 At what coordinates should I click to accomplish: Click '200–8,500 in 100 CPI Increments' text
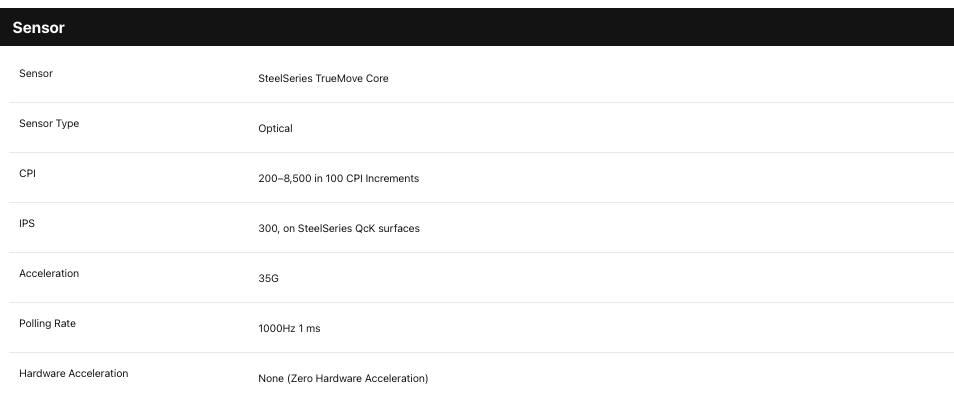[x=338, y=178]
